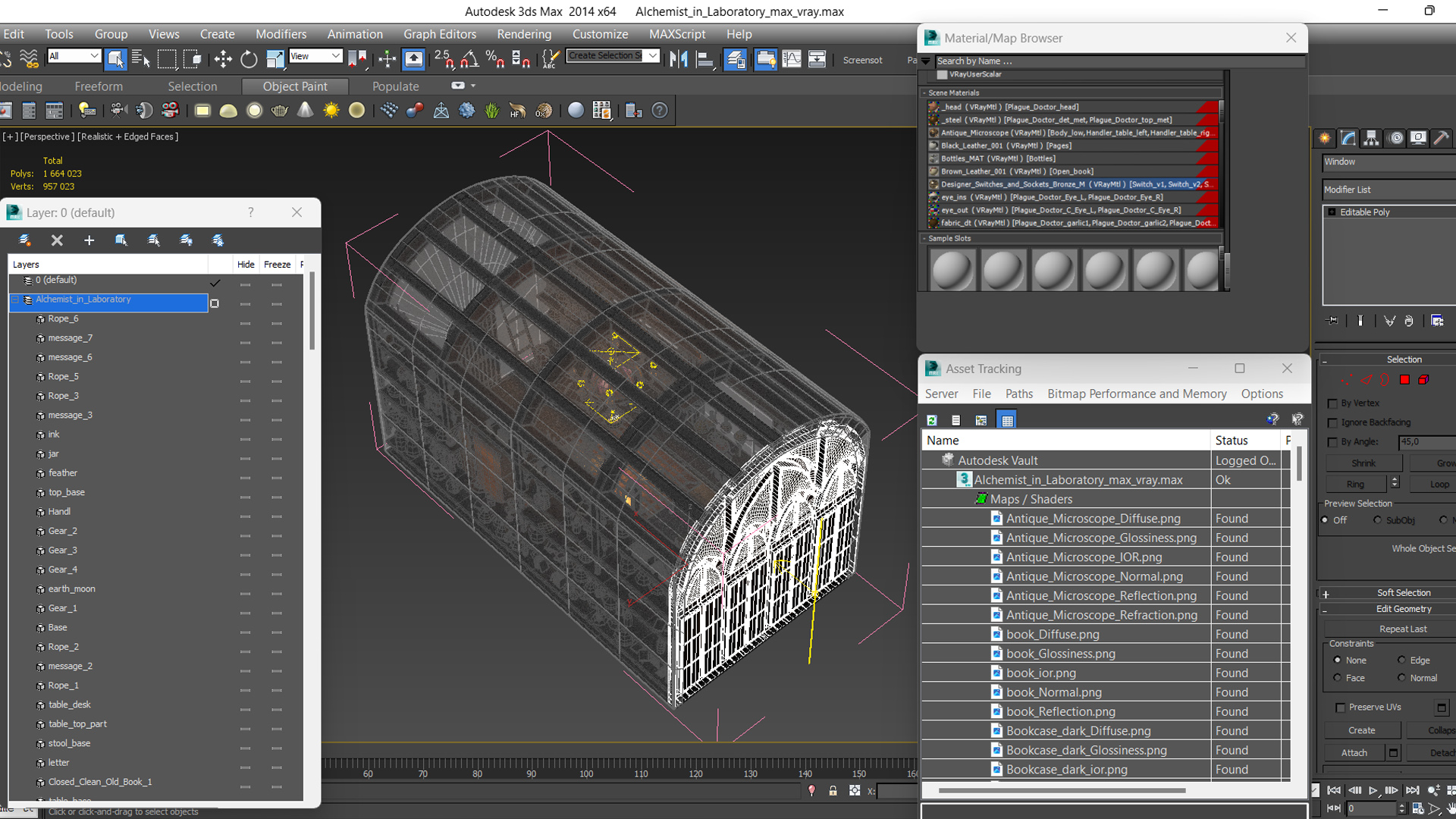Toggle the Percent Snap icon
The width and height of the screenshot is (1456, 819).
click(x=495, y=58)
